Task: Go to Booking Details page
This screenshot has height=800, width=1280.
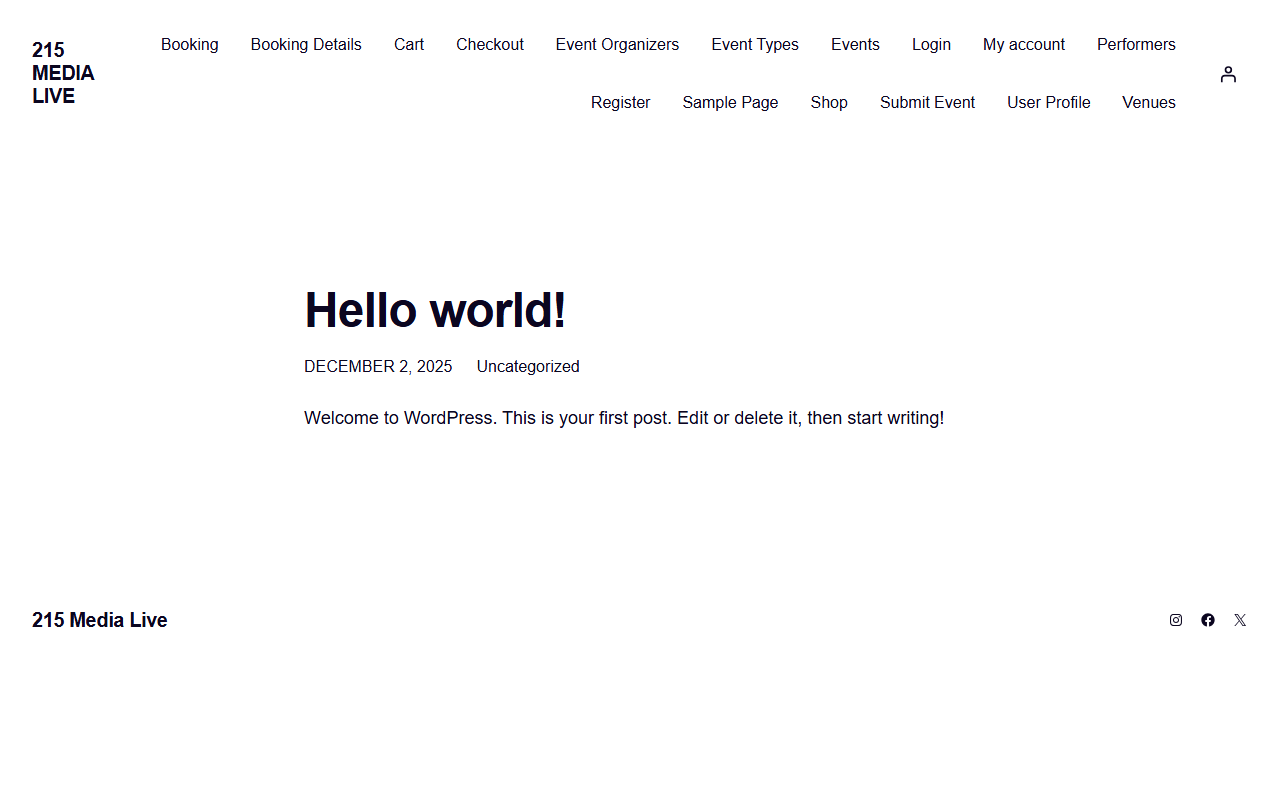Action: (306, 44)
